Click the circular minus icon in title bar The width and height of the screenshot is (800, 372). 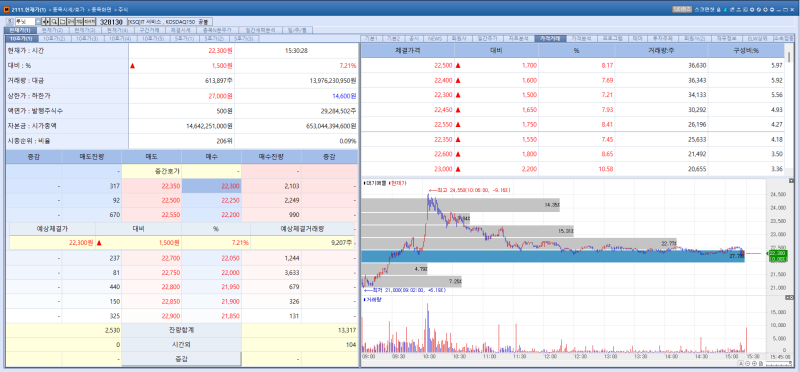click(772, 9)
